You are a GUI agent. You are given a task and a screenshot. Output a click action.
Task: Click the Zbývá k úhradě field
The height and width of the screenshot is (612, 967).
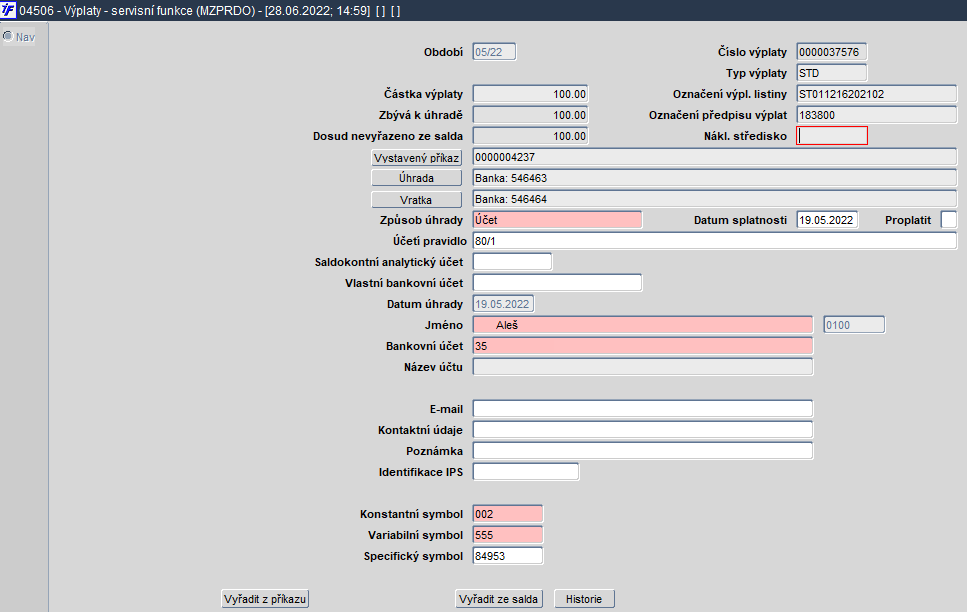tap(530, 115)
